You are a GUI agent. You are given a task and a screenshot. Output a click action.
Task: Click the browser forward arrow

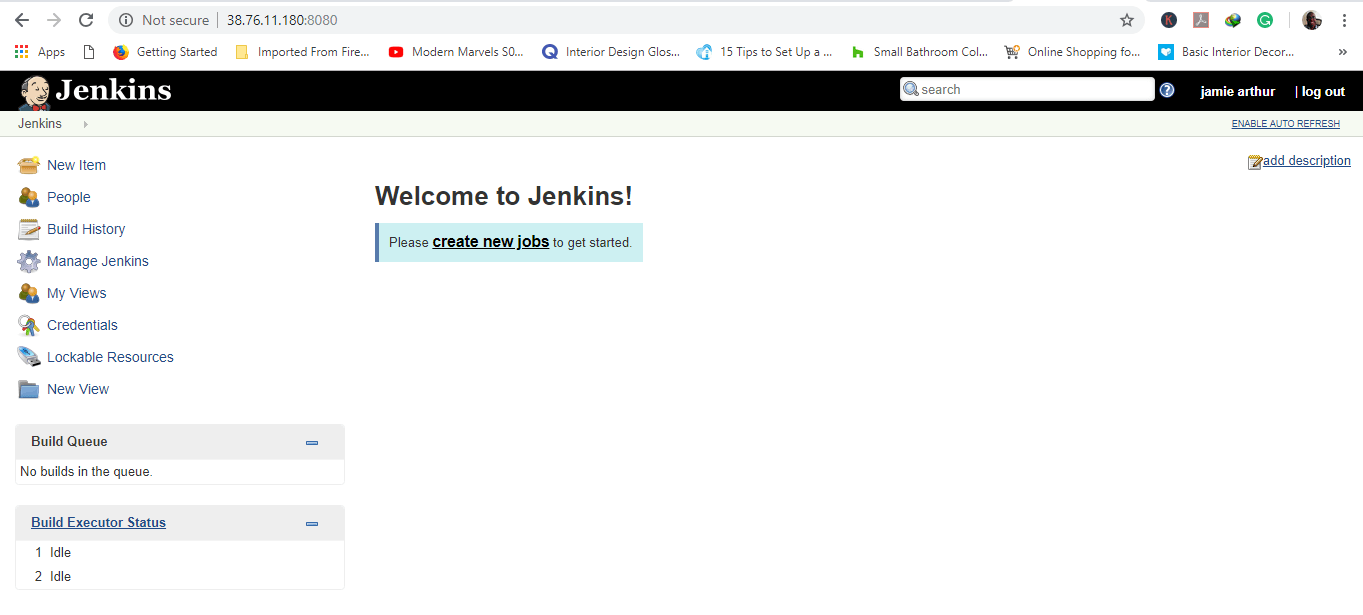click(x=54, y=20)
